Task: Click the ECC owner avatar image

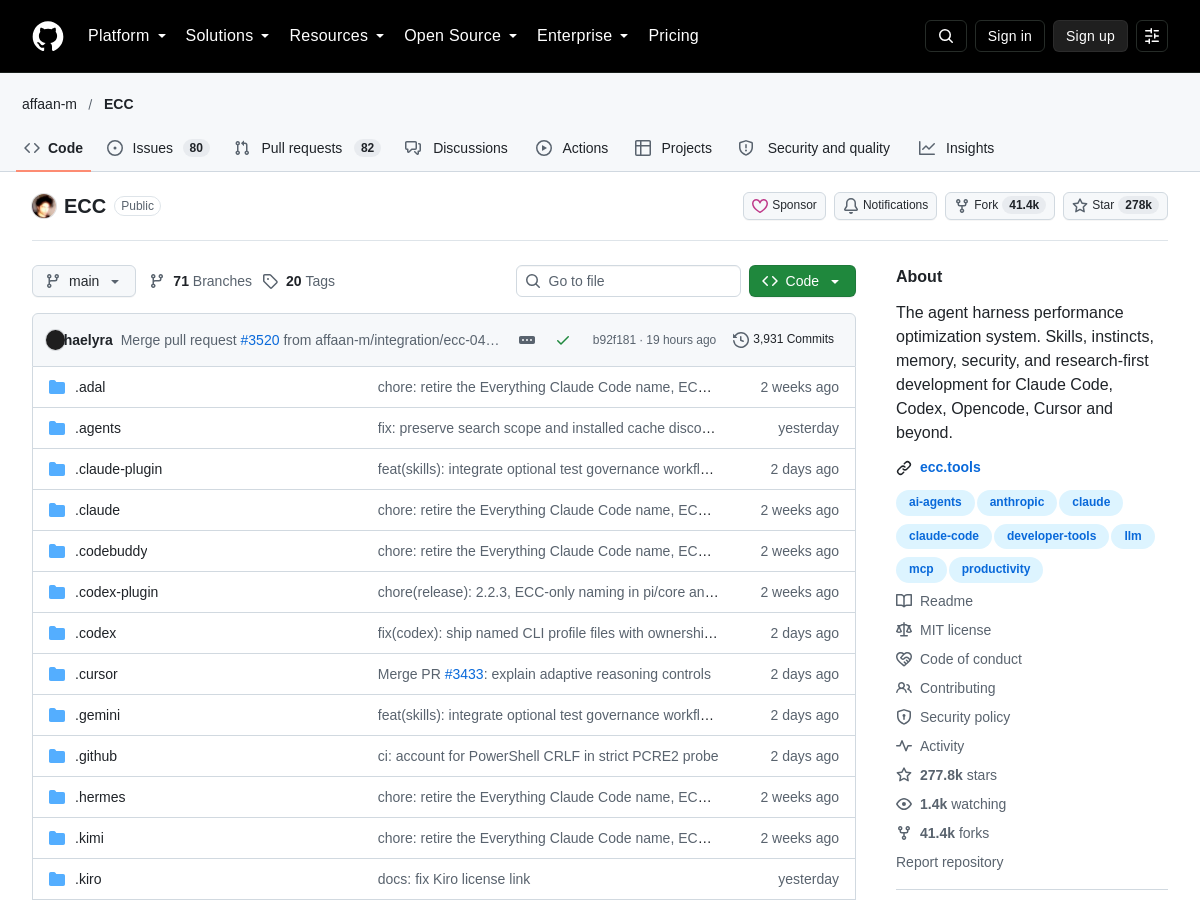Action: pyautogui.click(x=44, y=206)
